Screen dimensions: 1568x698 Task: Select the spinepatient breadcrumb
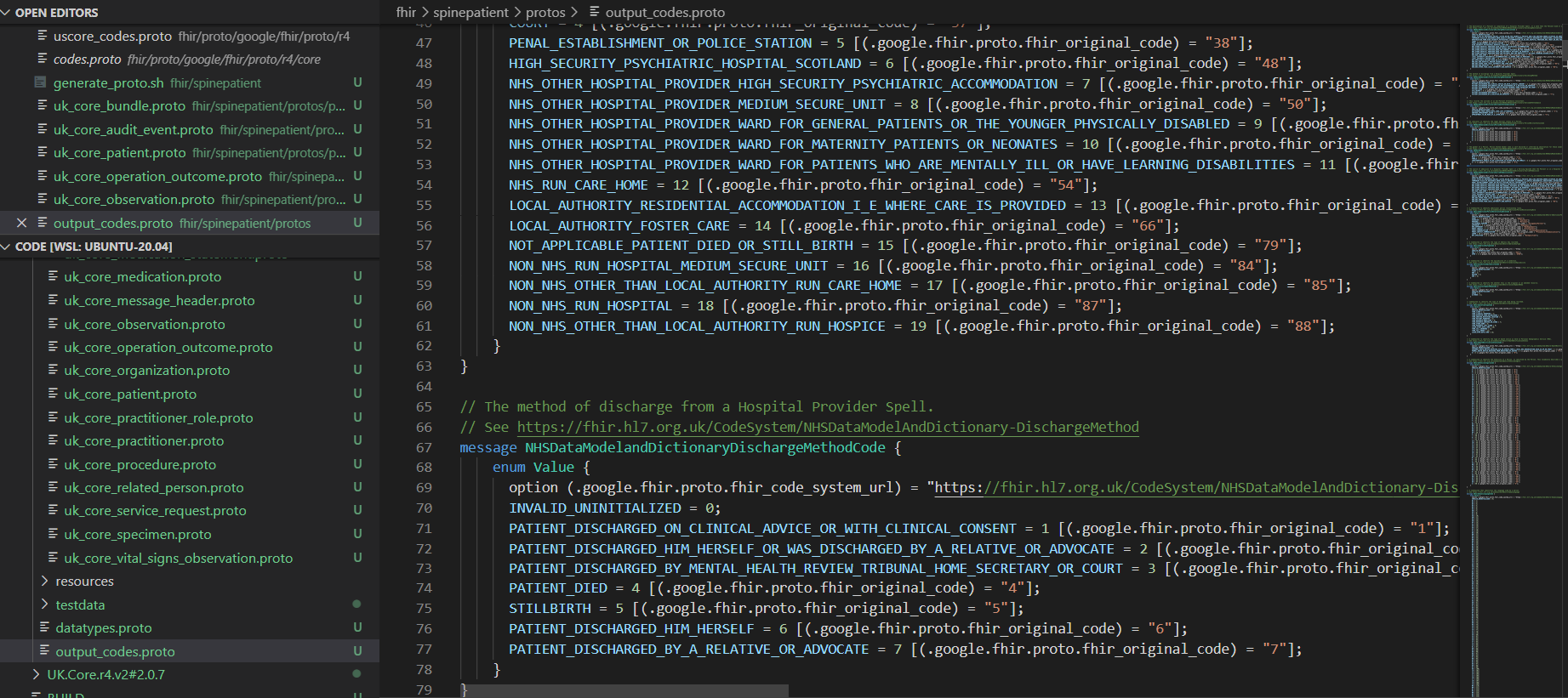(x=470, y=12)
